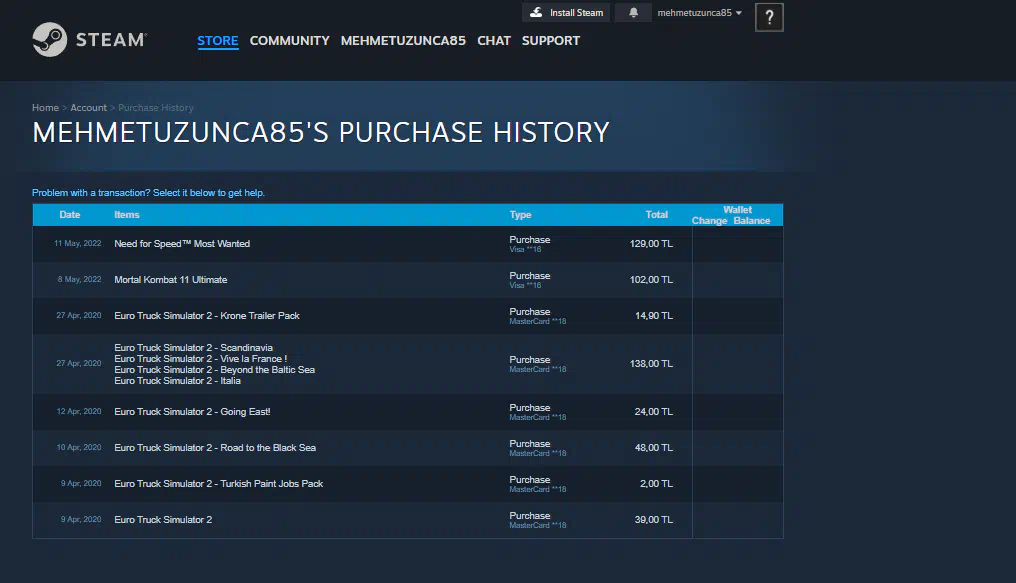Click the 10 Apr, 2020 date
1016x583 pixels.
coord(79,448)
